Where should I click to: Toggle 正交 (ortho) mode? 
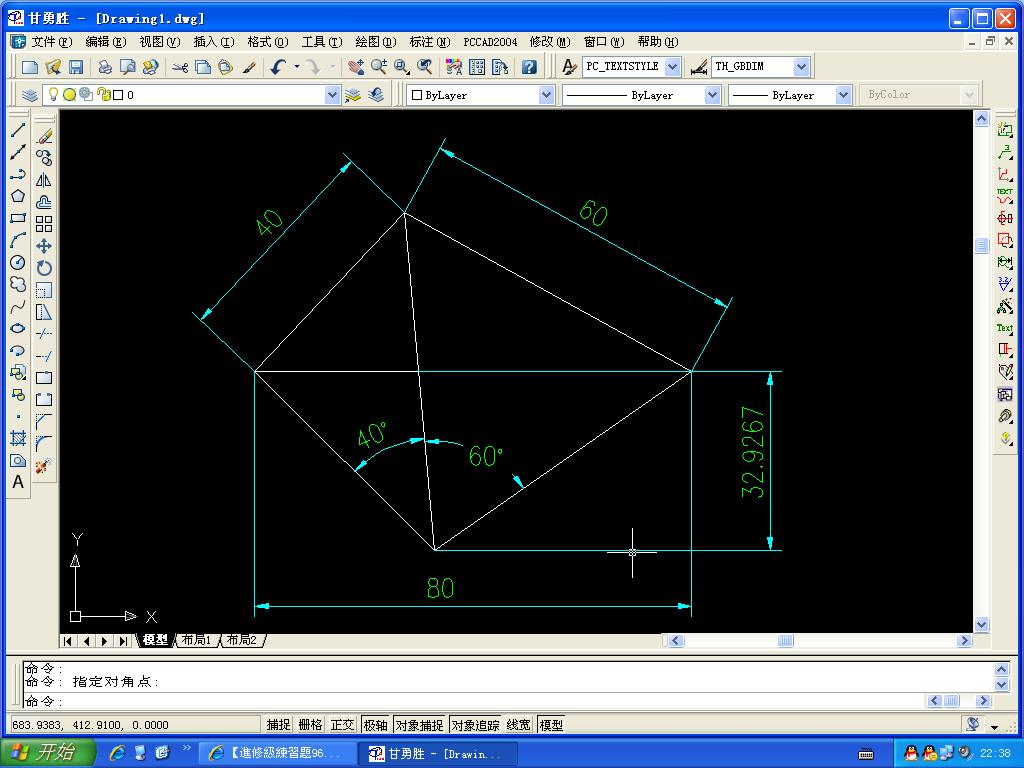pyautogui.click(x=342, y=725)
